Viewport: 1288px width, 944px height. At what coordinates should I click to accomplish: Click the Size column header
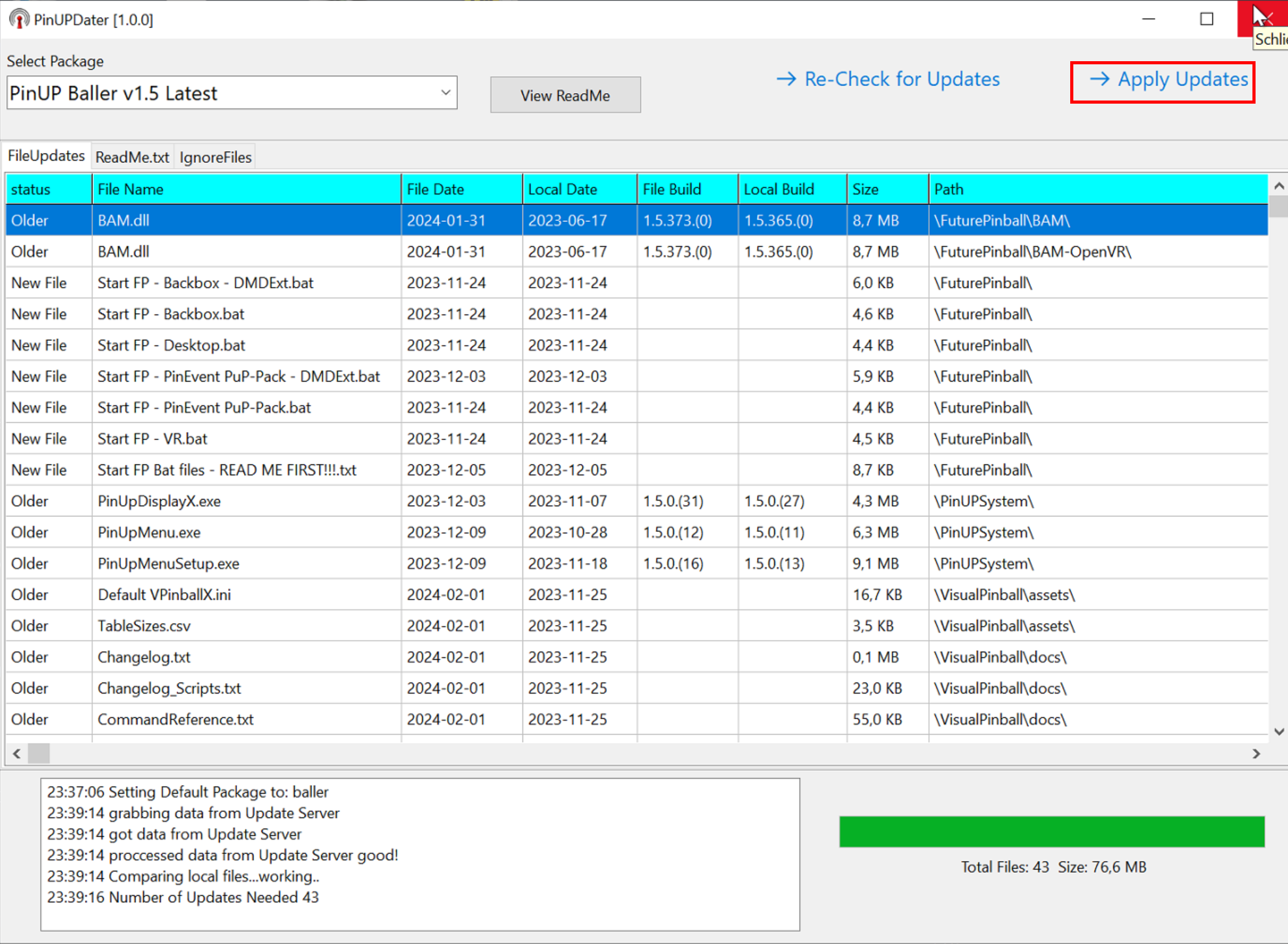click(x=888, y=189)
